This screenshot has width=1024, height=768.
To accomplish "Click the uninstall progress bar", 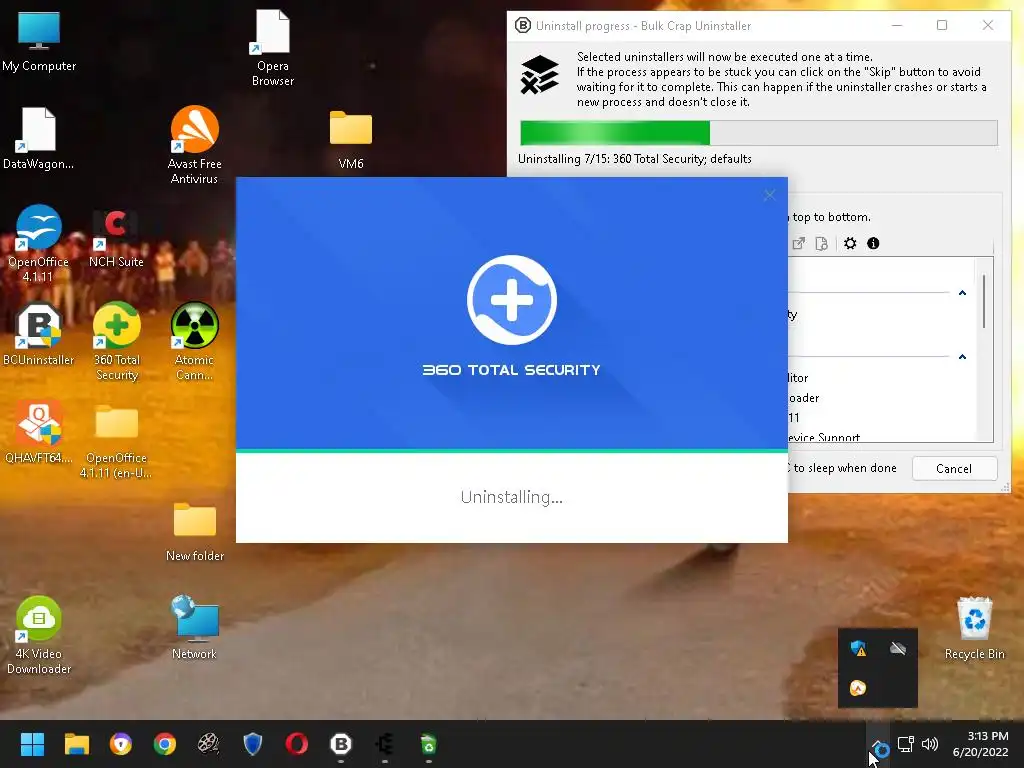I will pos(758,133).
